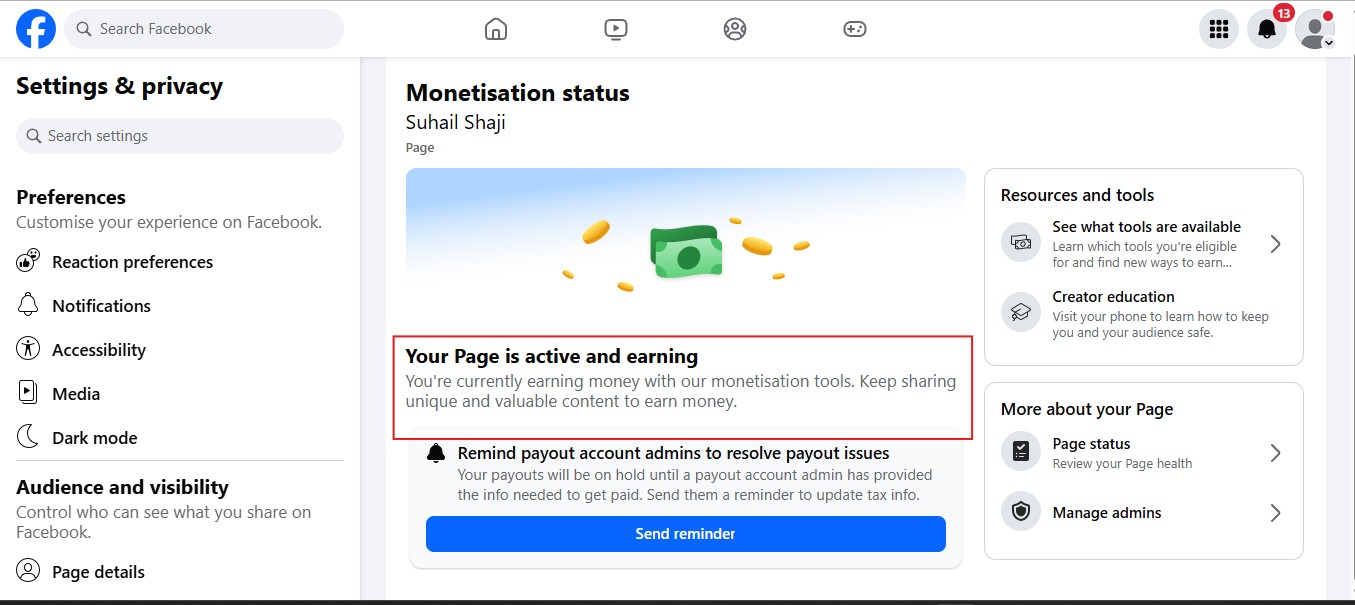Open the notifications bell with badge
1355x605 pixels.
tap(1267, 29)
